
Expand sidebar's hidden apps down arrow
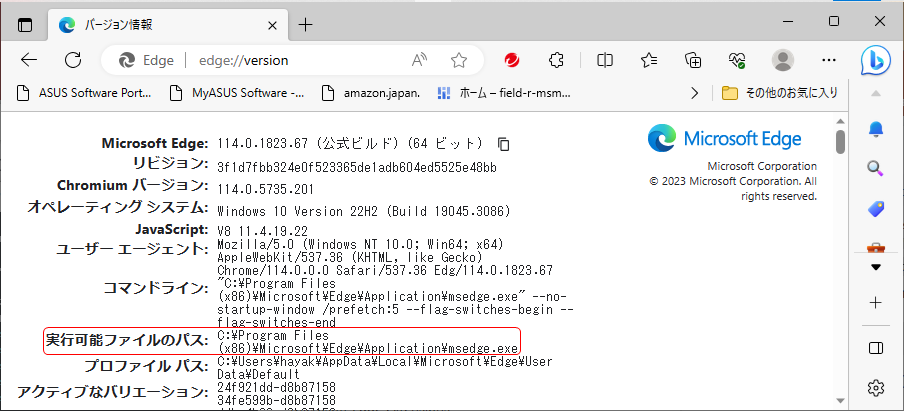(x=876, y=267)
